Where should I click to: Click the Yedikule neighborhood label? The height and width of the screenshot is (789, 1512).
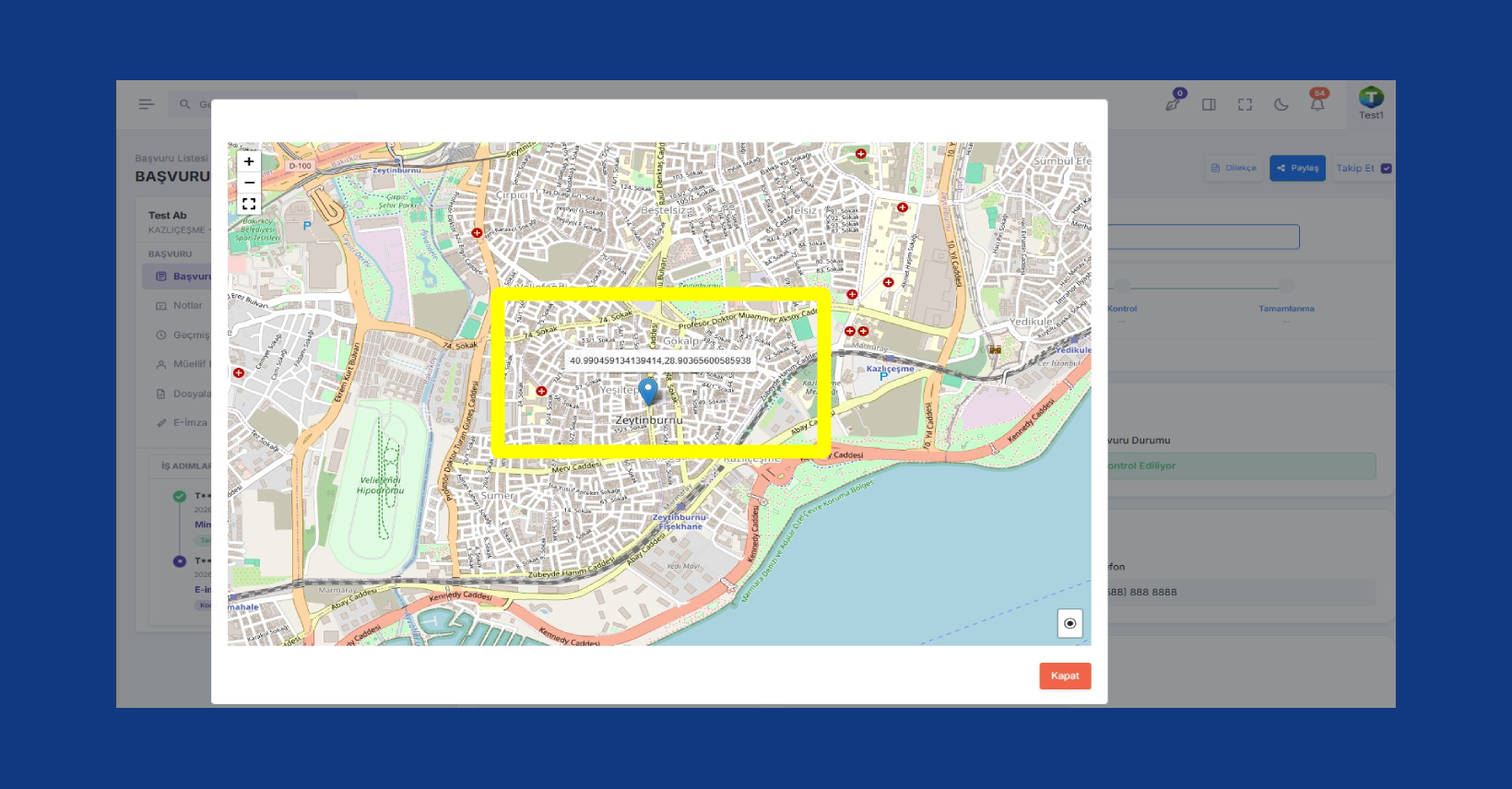[1031, 322]
